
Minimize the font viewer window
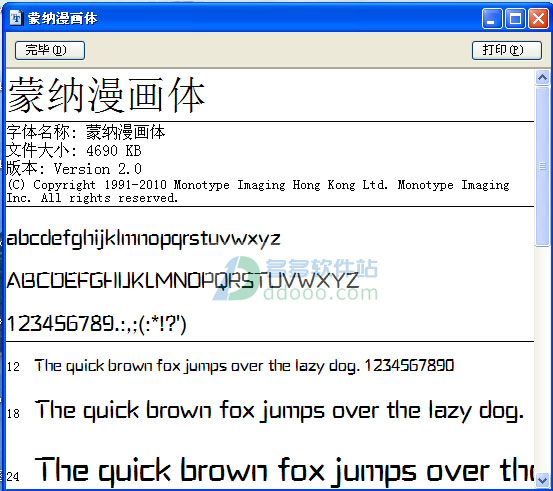tap(492, 18)
